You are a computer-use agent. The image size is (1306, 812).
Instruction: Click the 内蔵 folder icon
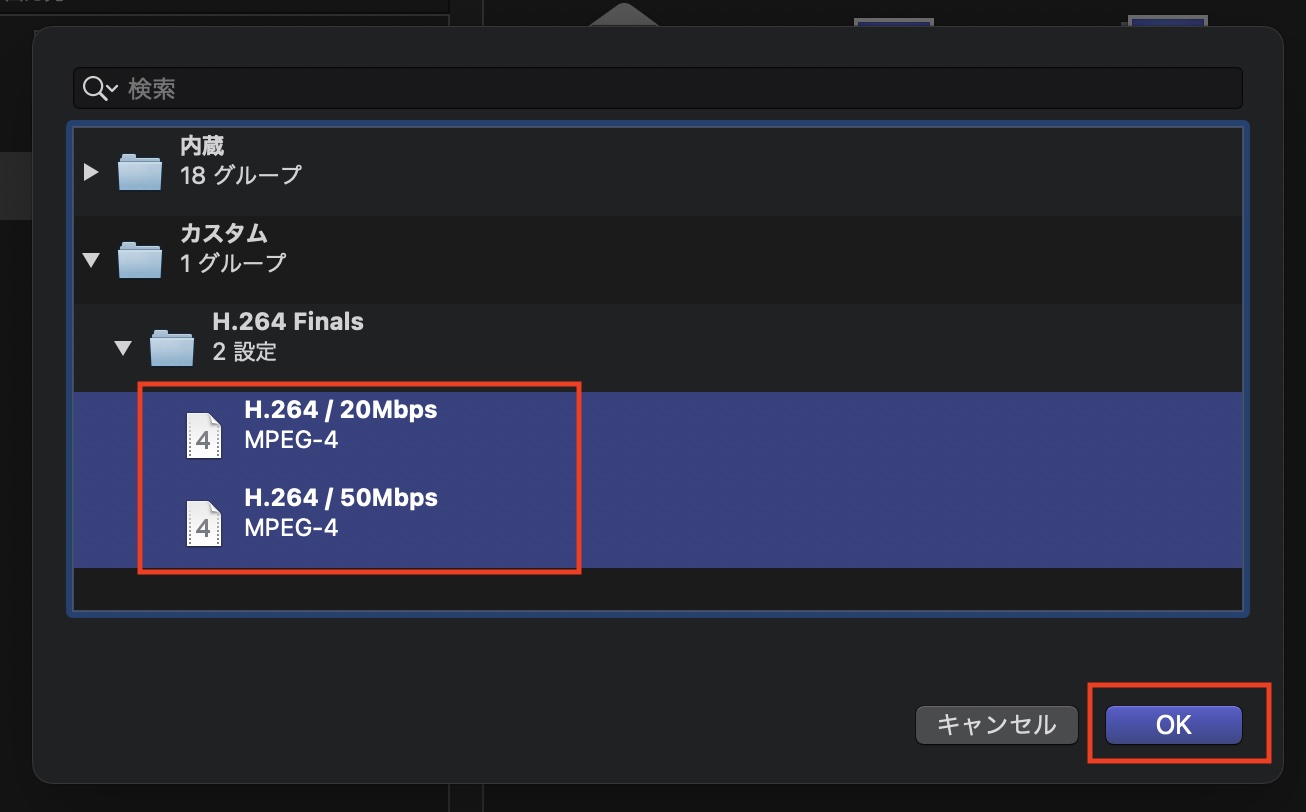pyautogui.click(x=139, y=173)
